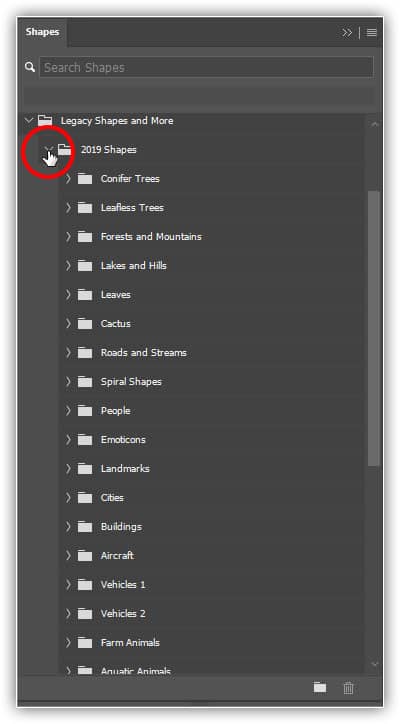Select the Emoticons folder icon
Viewport: 400px width, 724px height.
tap(85, 440)
